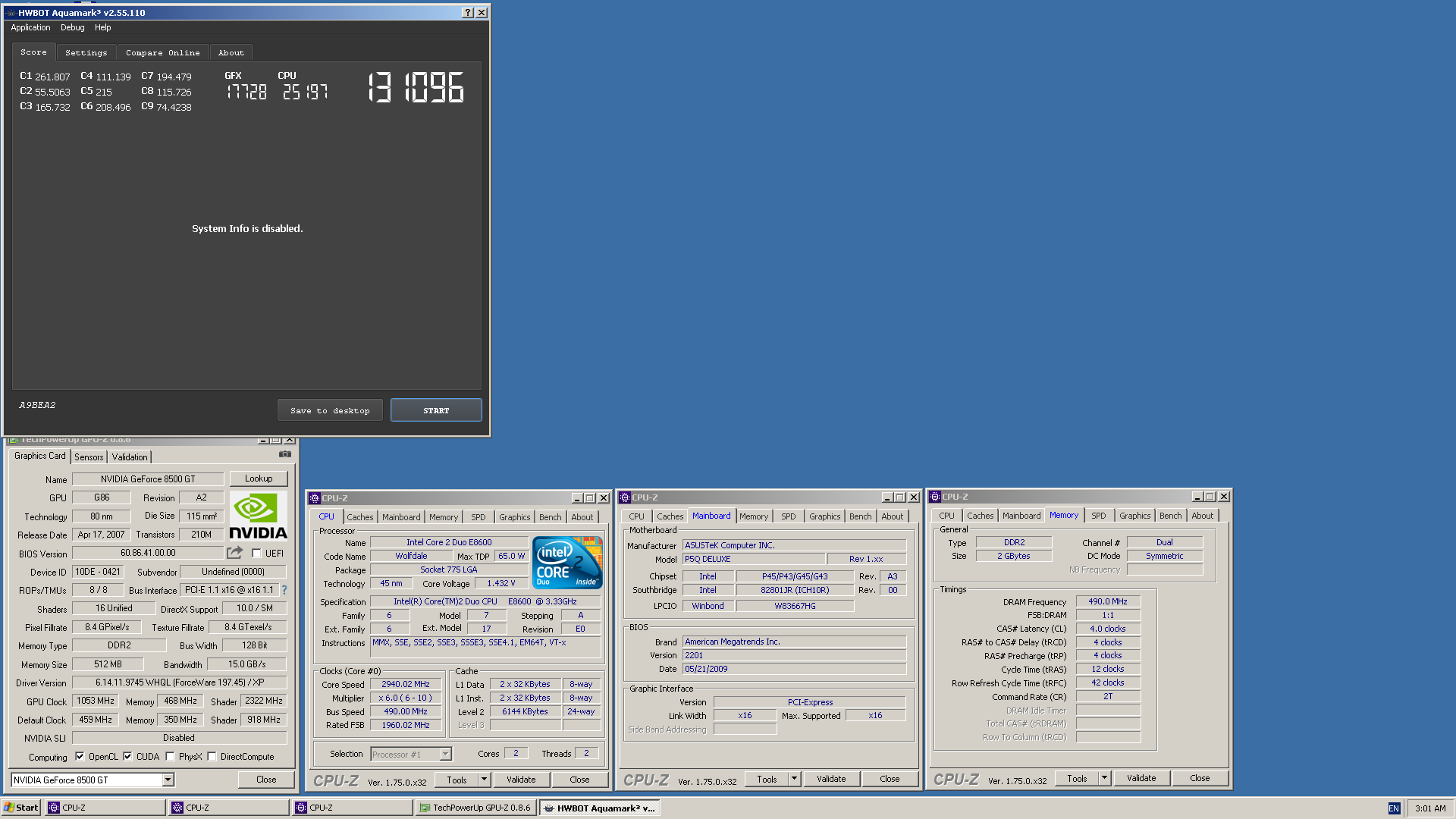The height and width of the screenshot is (819, 1456).
Task: Toggle the CUDA checkbox
Action: pyautogui.click(x=127, y=757)
